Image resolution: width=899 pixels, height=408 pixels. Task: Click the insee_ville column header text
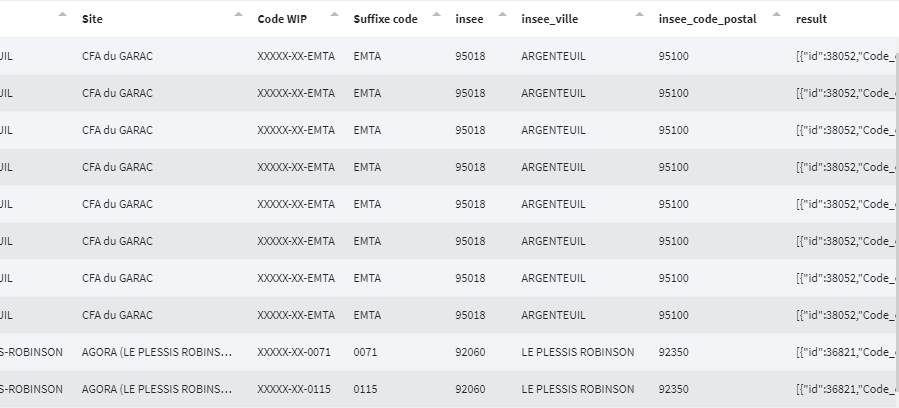click(x=549, y=19)
